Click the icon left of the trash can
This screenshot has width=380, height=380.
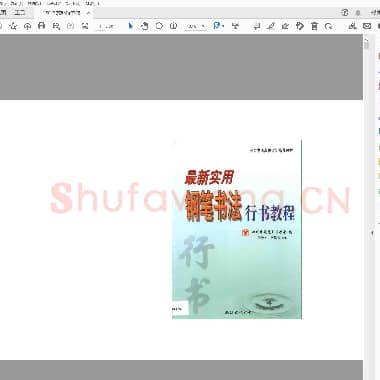(300, 26)
